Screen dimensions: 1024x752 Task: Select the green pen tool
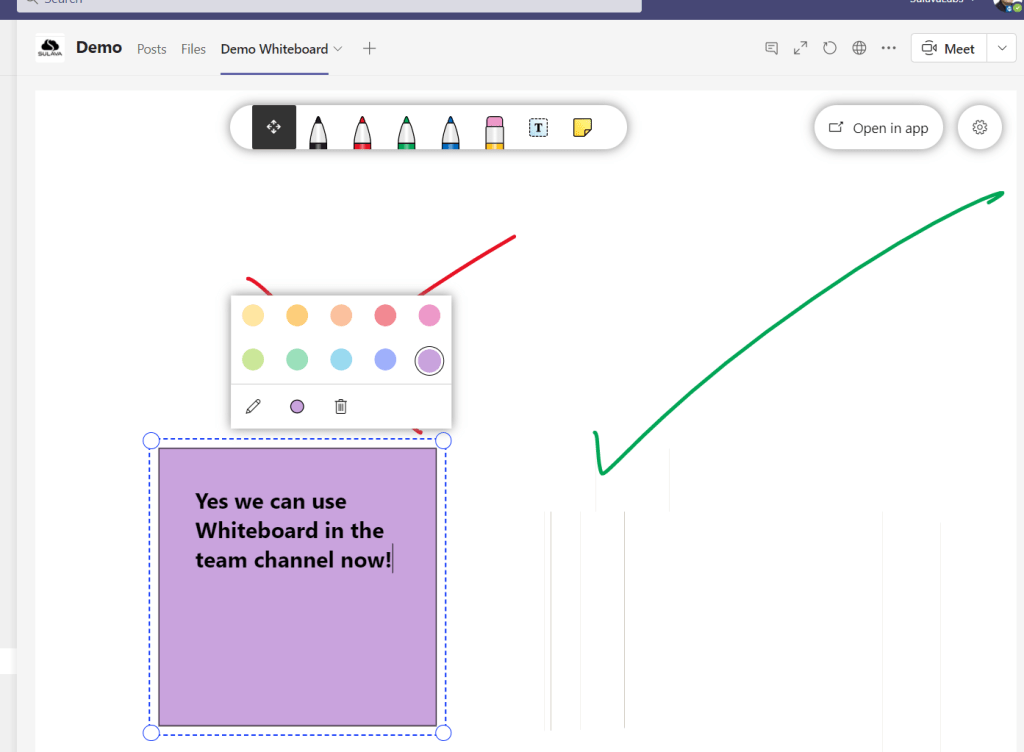coord(406,128)
